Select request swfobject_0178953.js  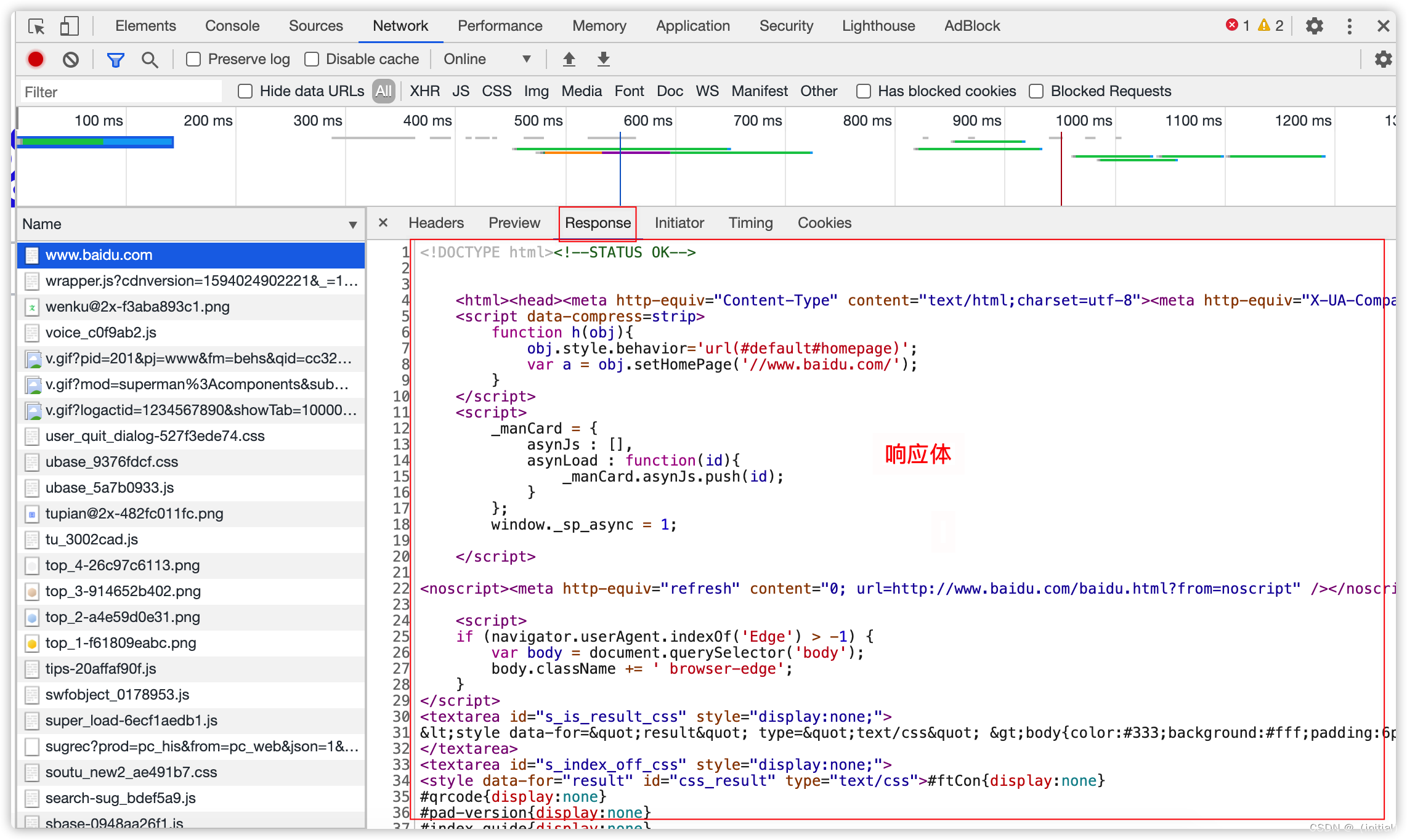point(191,695)
